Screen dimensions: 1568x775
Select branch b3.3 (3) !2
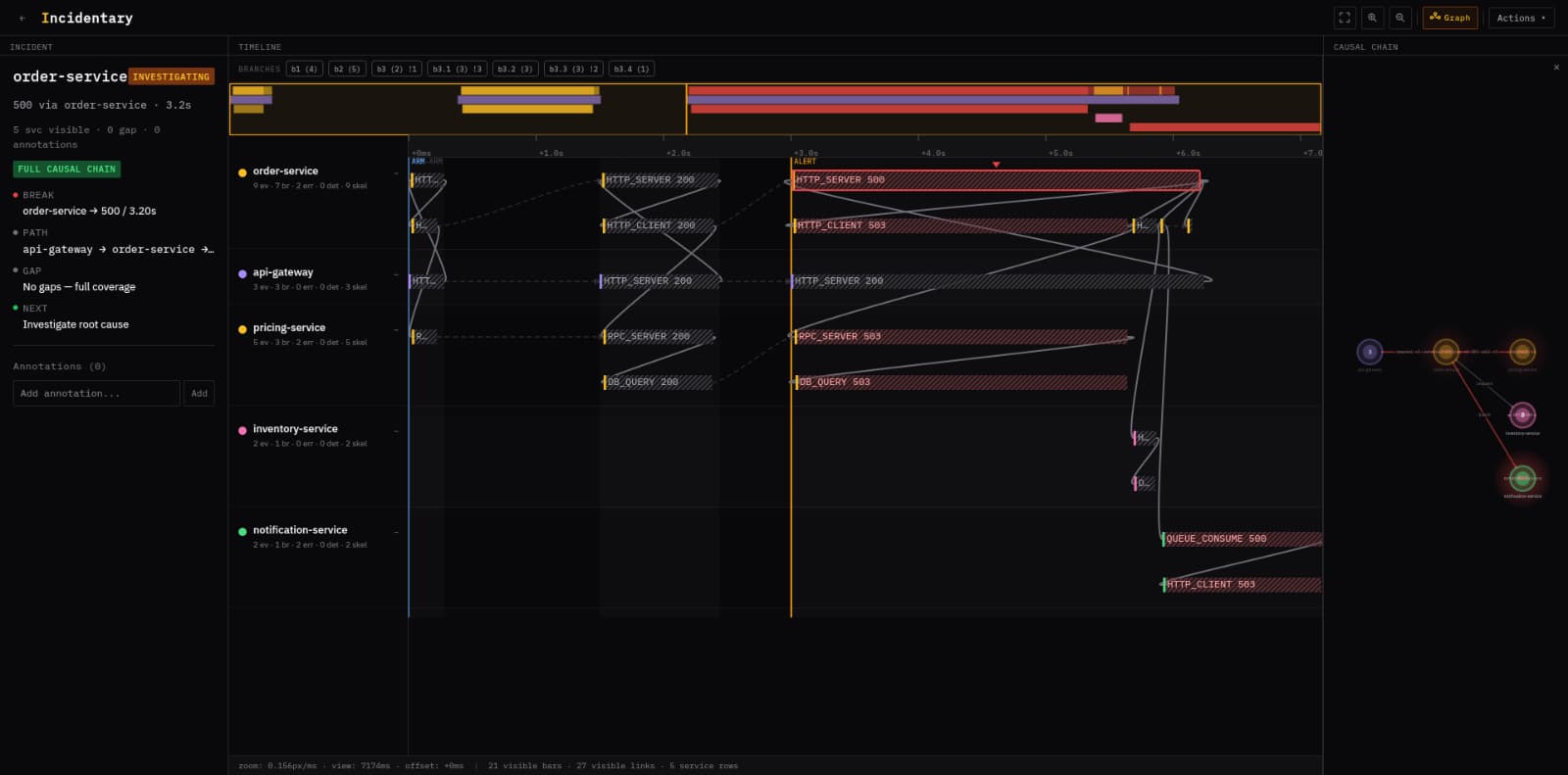coord(573,69)
